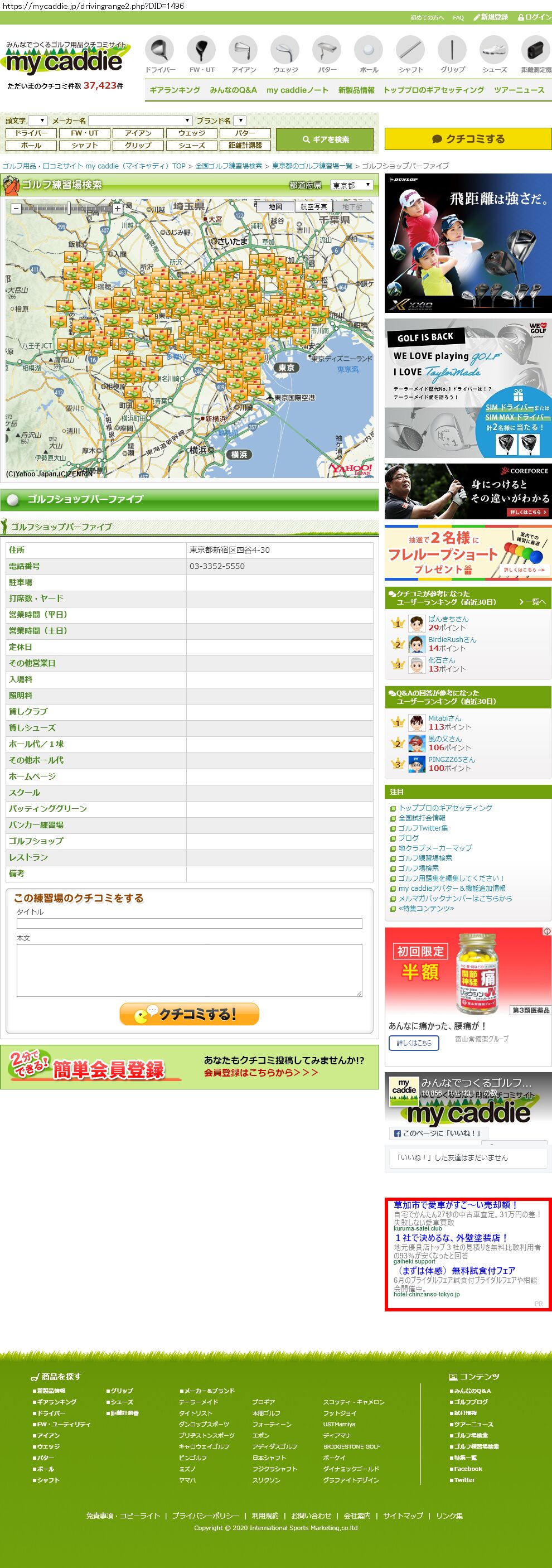Open the メーカー名 dropdown
Image resolution: width=552 pixels, height=1568 pixels.
(x=140, y=120)
